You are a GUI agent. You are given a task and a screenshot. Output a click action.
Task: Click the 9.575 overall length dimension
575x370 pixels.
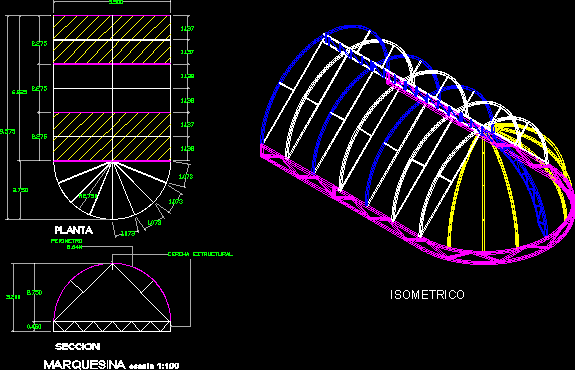click(7, 132)
